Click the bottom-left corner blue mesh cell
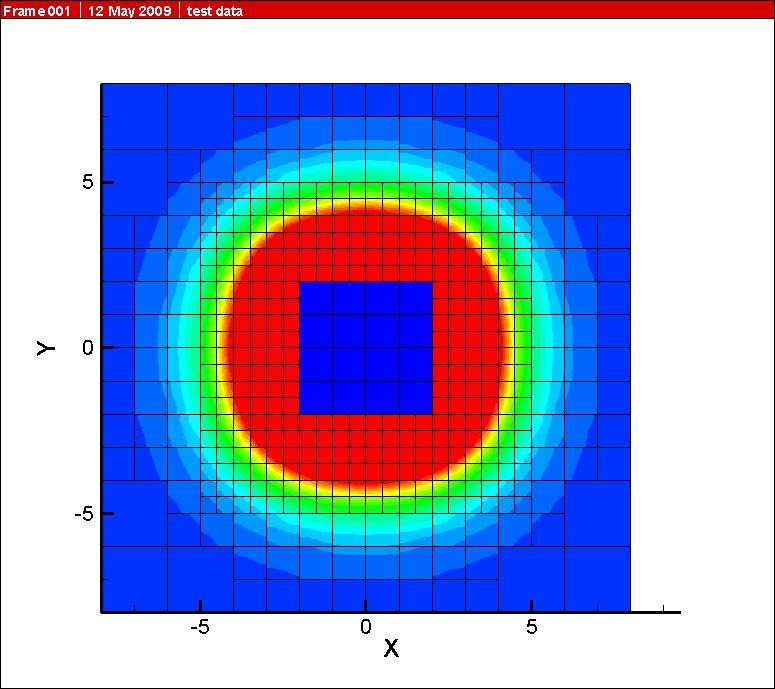 tap(134, 578)
